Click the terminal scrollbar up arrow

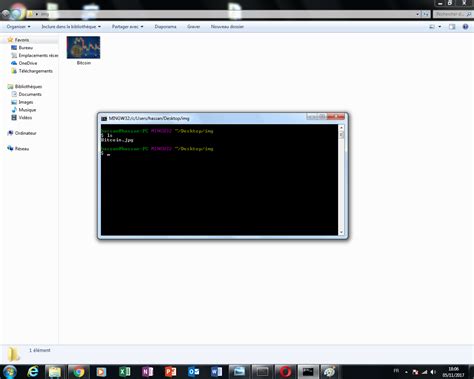[x=341, y=128]
